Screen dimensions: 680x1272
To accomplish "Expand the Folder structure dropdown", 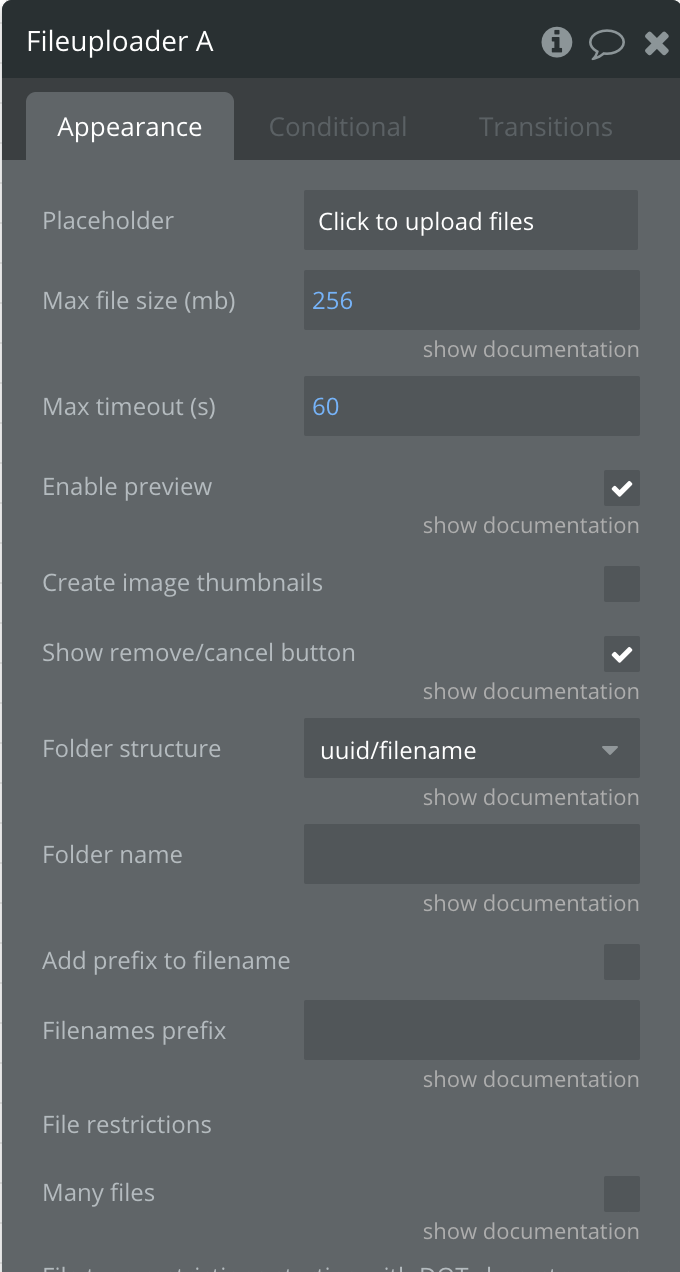I will 471,749.
